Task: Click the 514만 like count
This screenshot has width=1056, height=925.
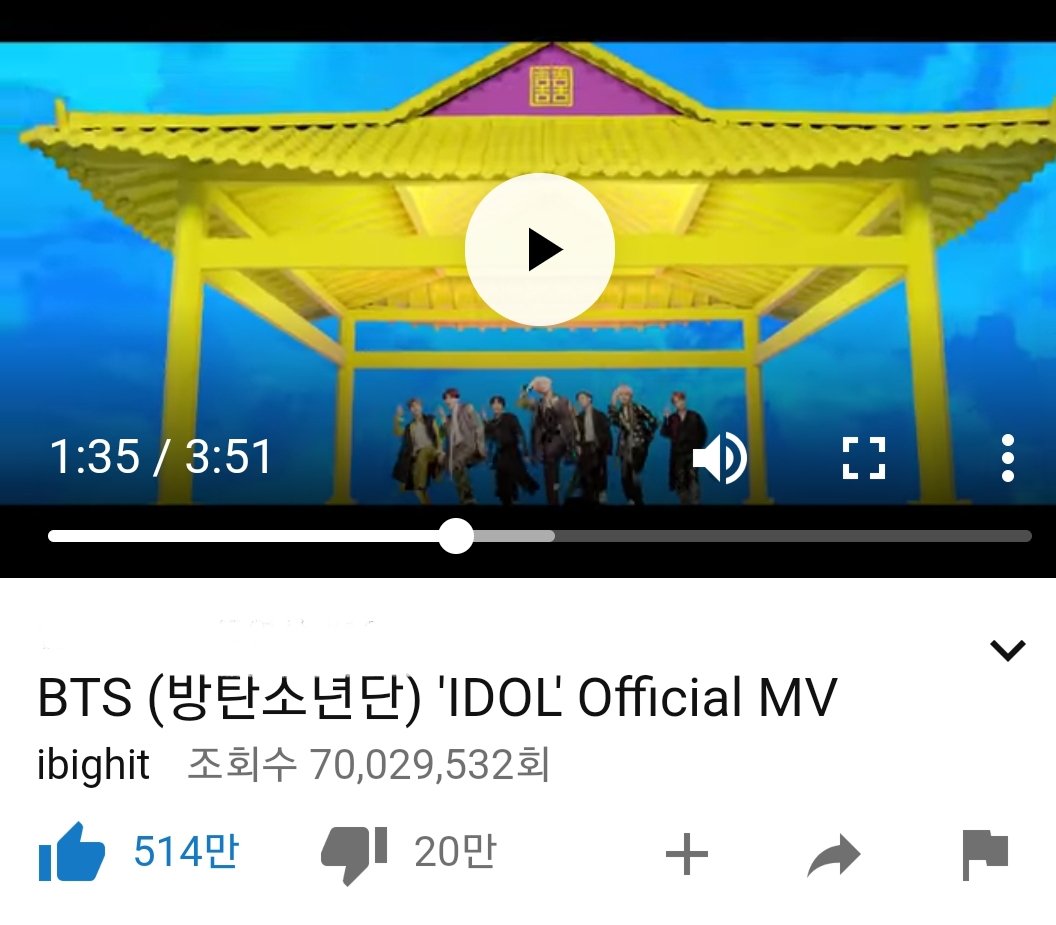Action: coord(186,851)
